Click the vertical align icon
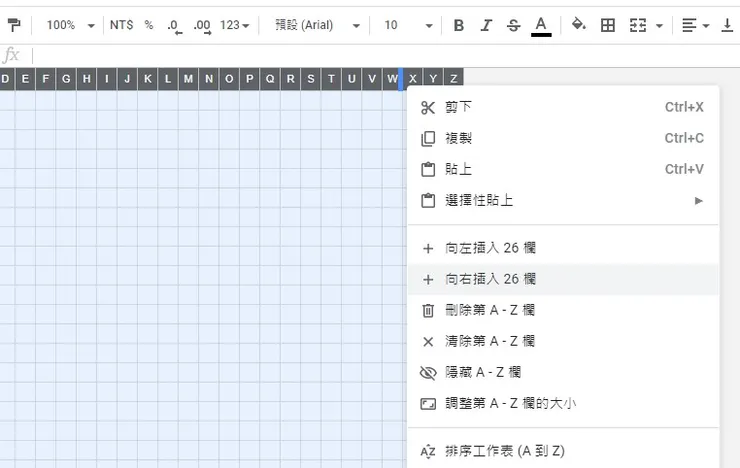Image resolution: width=740 pixels, height=468 pixels. tap(728, 25)
